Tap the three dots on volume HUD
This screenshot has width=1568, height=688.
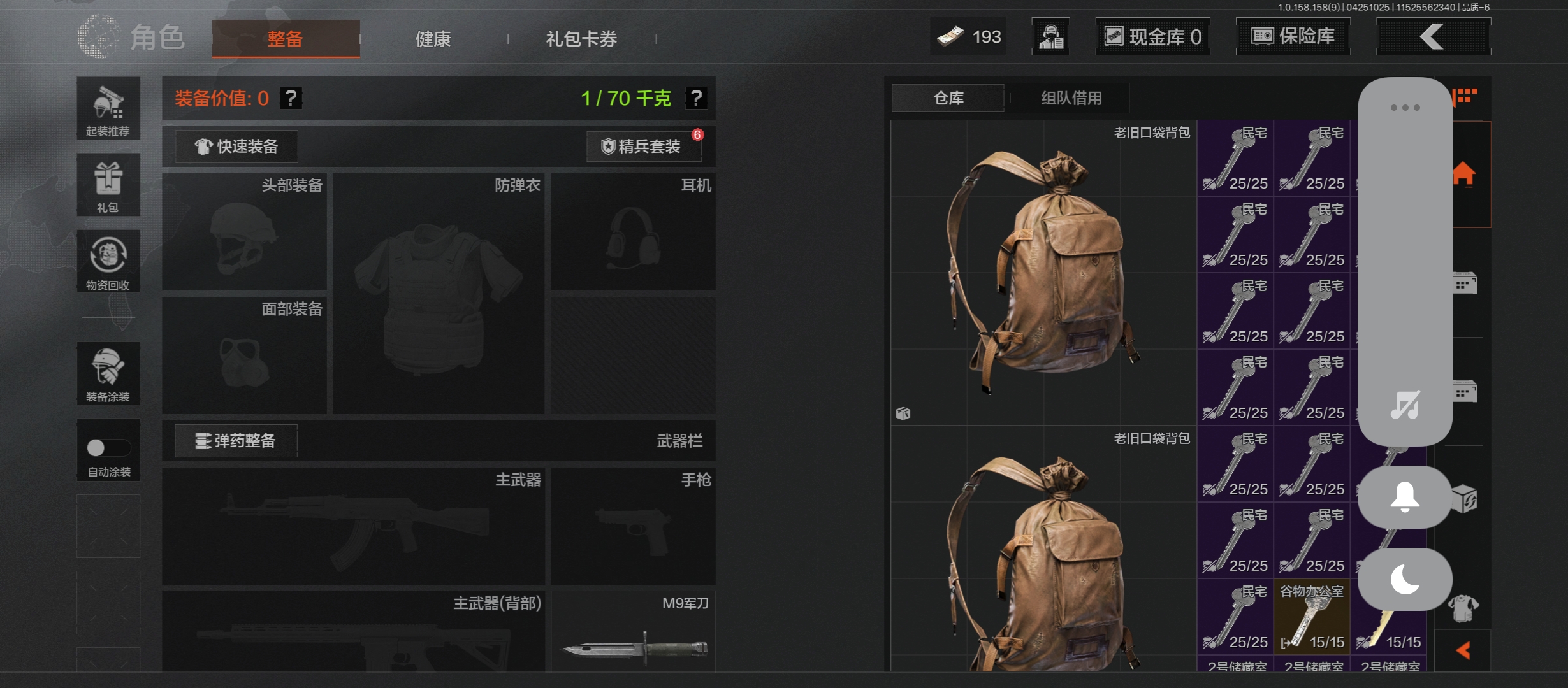tap(1405, 108)
